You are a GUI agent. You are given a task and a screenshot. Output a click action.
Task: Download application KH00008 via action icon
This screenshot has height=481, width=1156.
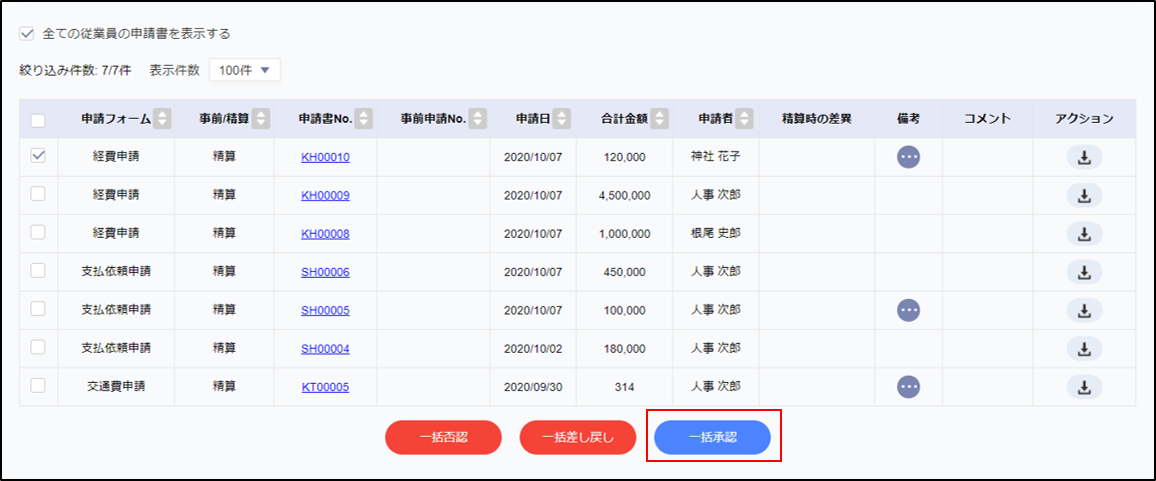[x=1084, y=234]
